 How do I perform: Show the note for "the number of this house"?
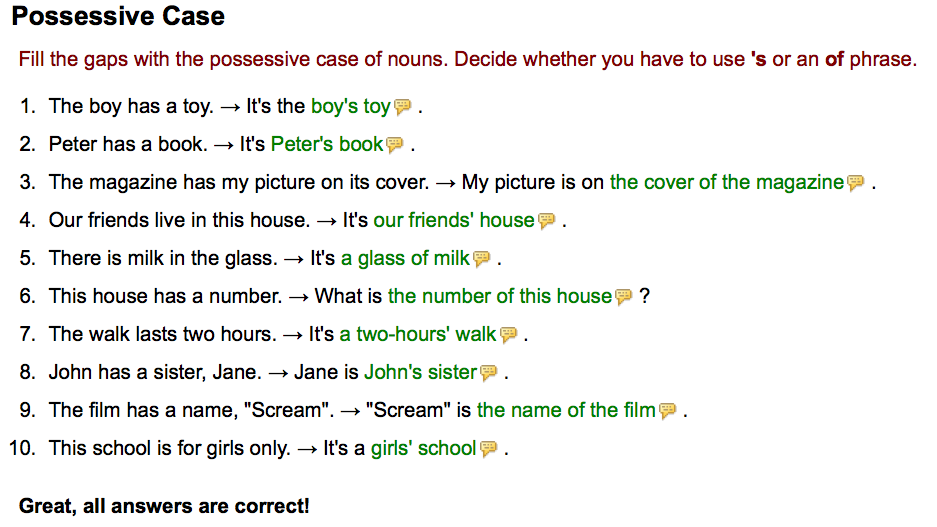coord(623,297)
